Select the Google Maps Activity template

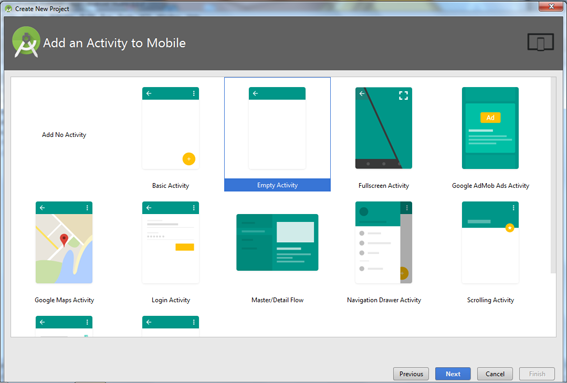tap(64, 242)
